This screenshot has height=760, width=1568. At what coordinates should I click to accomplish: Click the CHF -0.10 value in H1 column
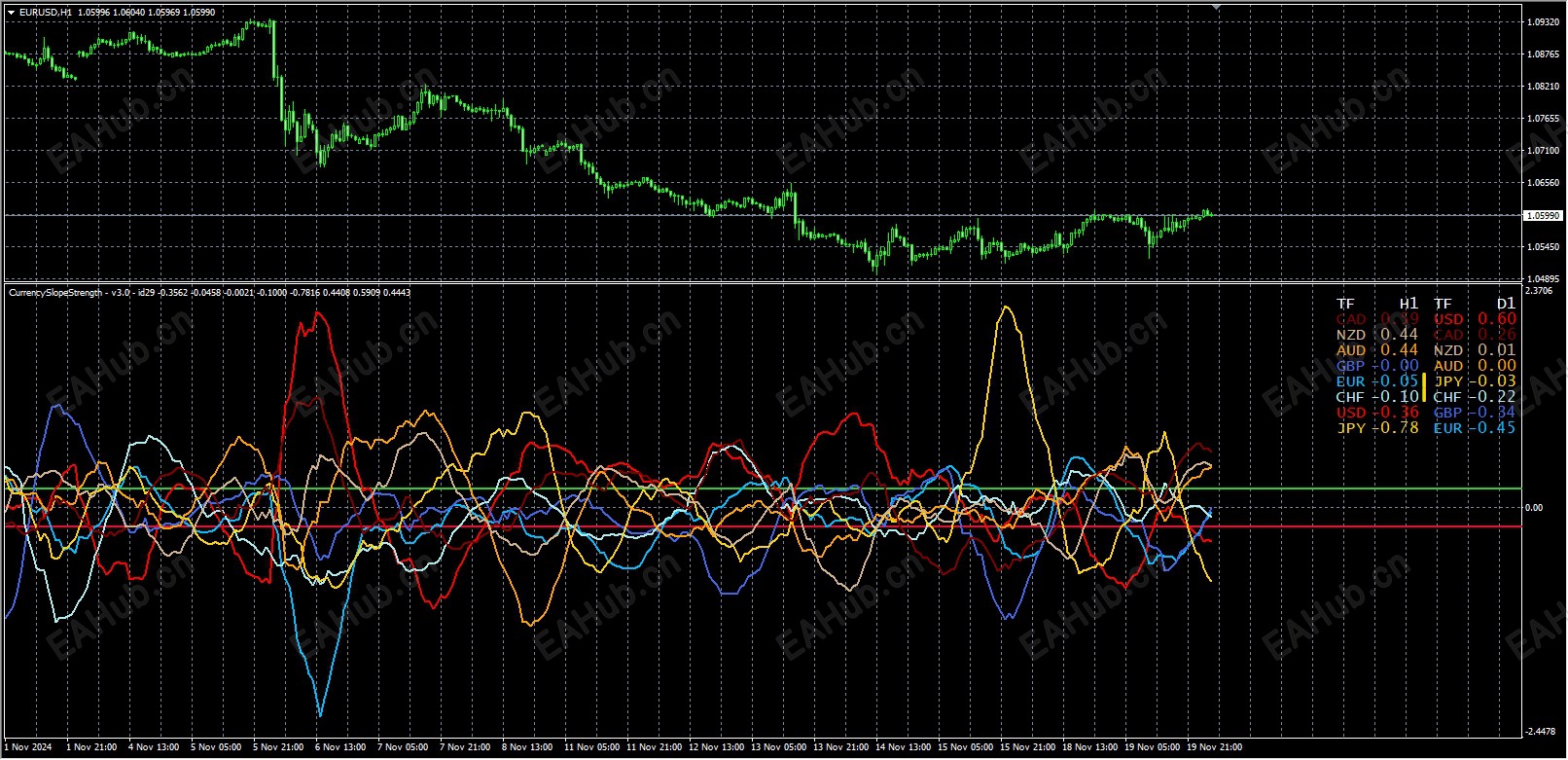1377,397
